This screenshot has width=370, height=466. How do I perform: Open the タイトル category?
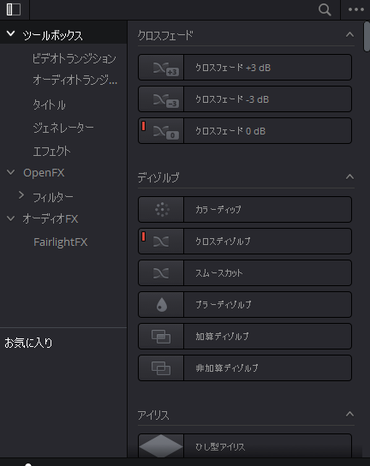click(x=49, y=105)
